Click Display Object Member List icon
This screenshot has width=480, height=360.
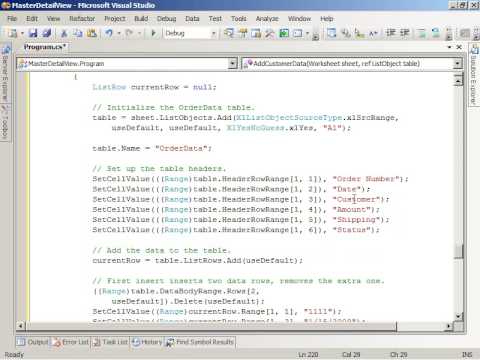pos(331,33)
